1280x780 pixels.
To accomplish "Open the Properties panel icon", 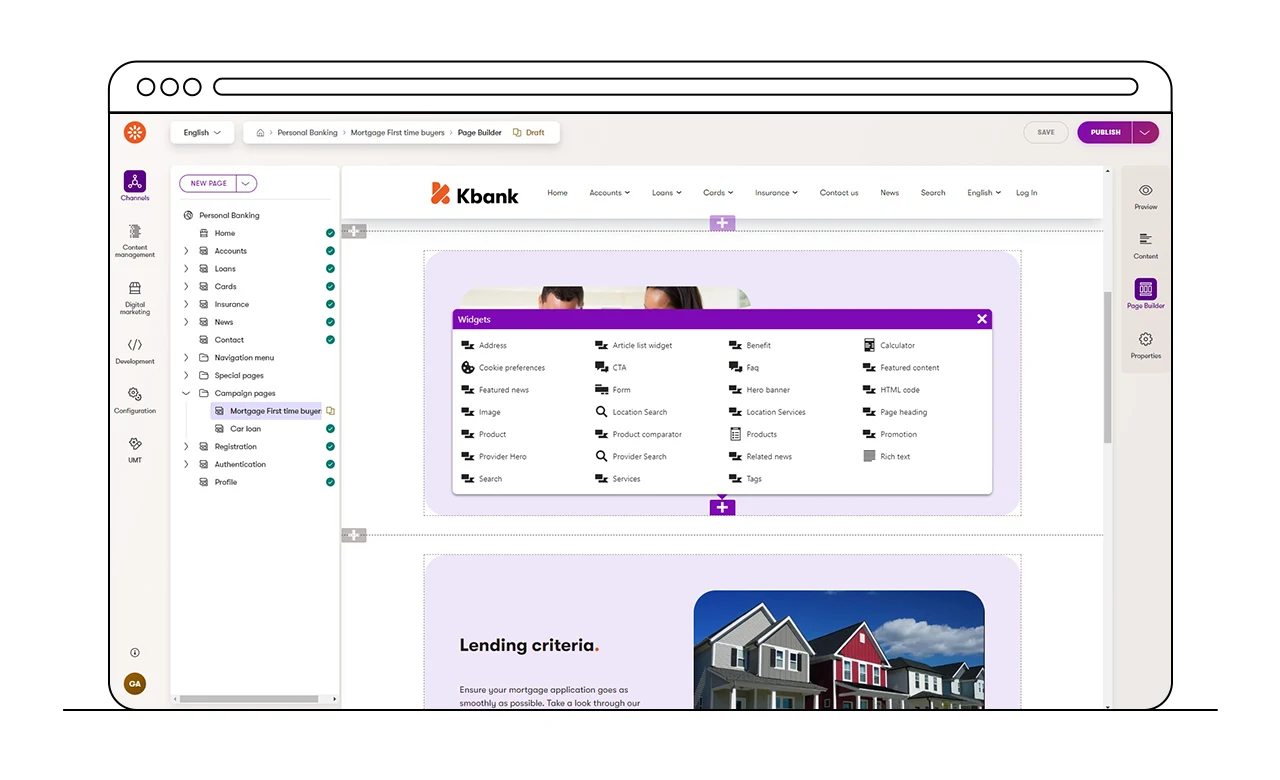I will 1145,340.
